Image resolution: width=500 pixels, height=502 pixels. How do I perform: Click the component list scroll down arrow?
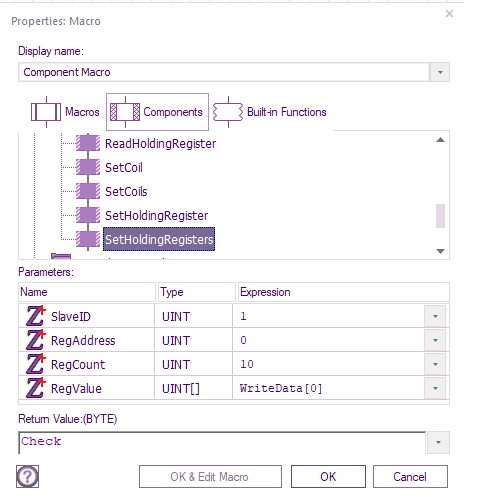[x=440, y=251]
